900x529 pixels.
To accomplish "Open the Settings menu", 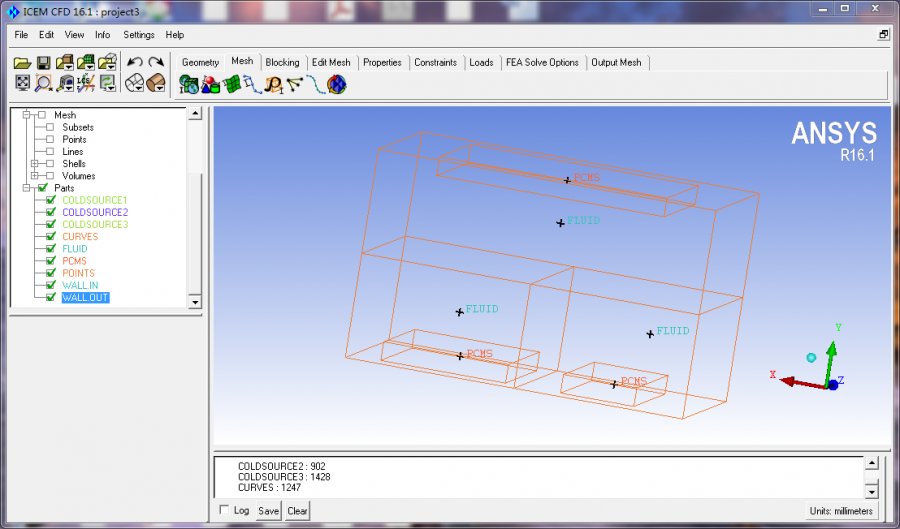I will point(139,35).
